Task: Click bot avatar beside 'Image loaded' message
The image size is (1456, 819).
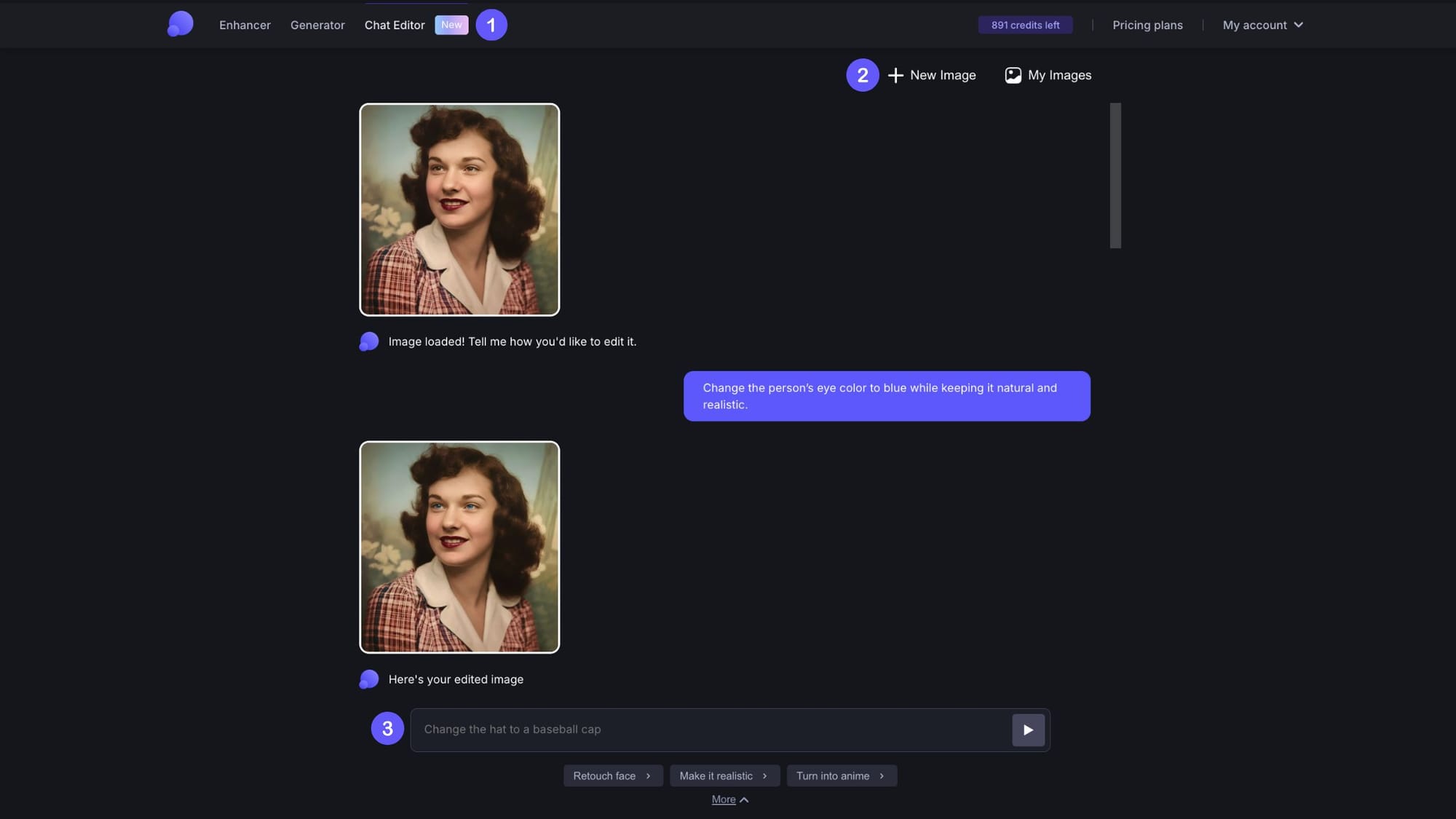Action: (x=369, y=341)
